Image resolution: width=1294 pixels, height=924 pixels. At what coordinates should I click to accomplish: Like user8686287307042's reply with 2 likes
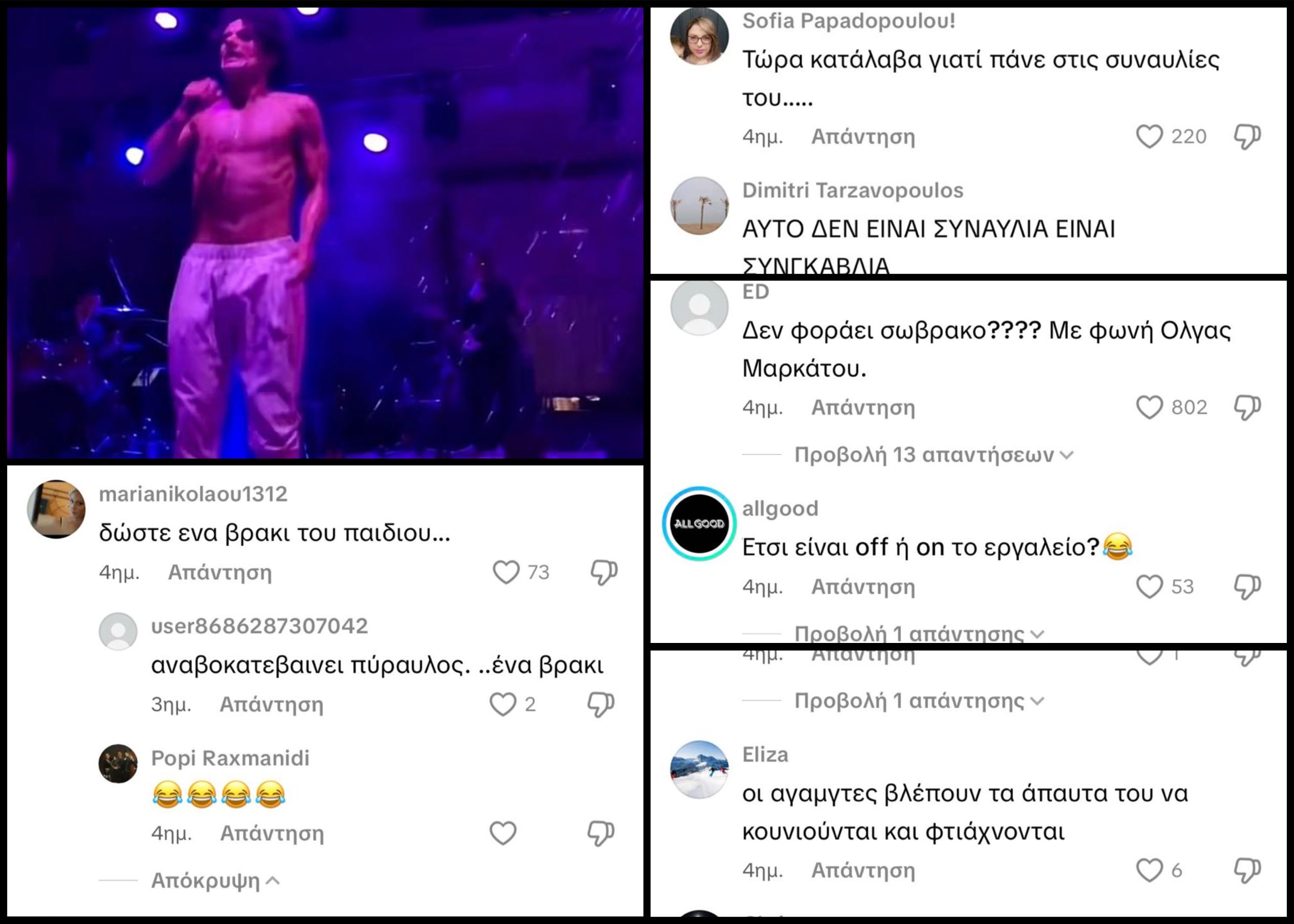point(503,705)
